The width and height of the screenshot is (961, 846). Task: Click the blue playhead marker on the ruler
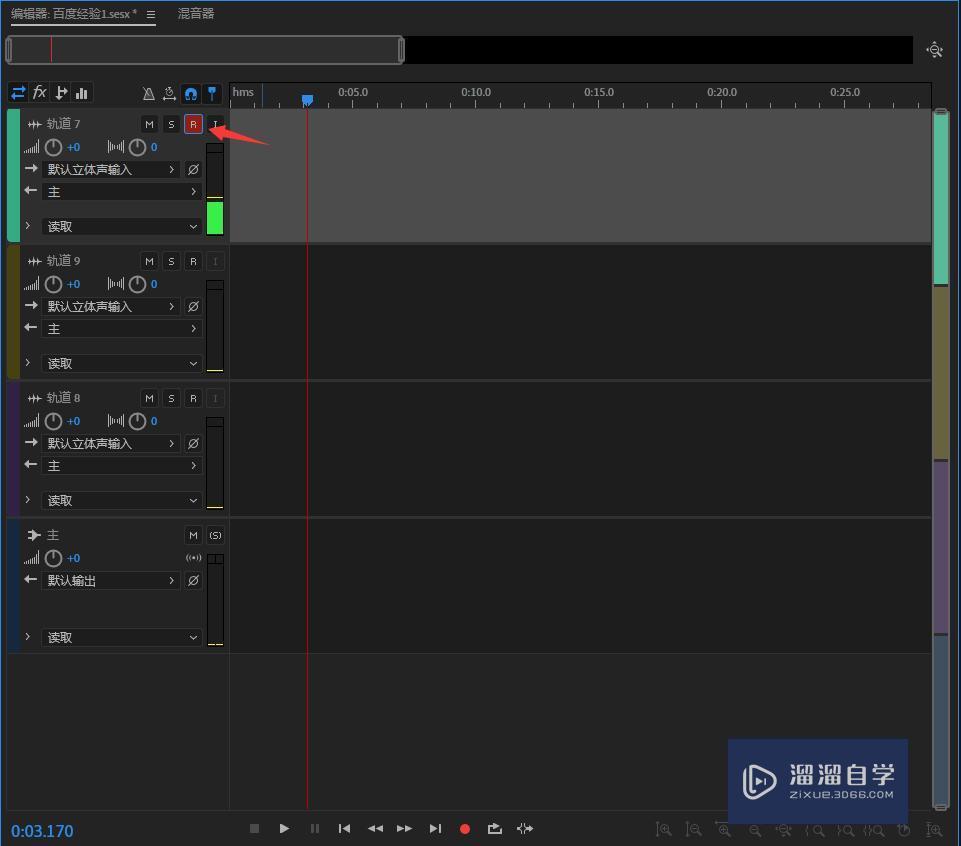tap(307, 100)
